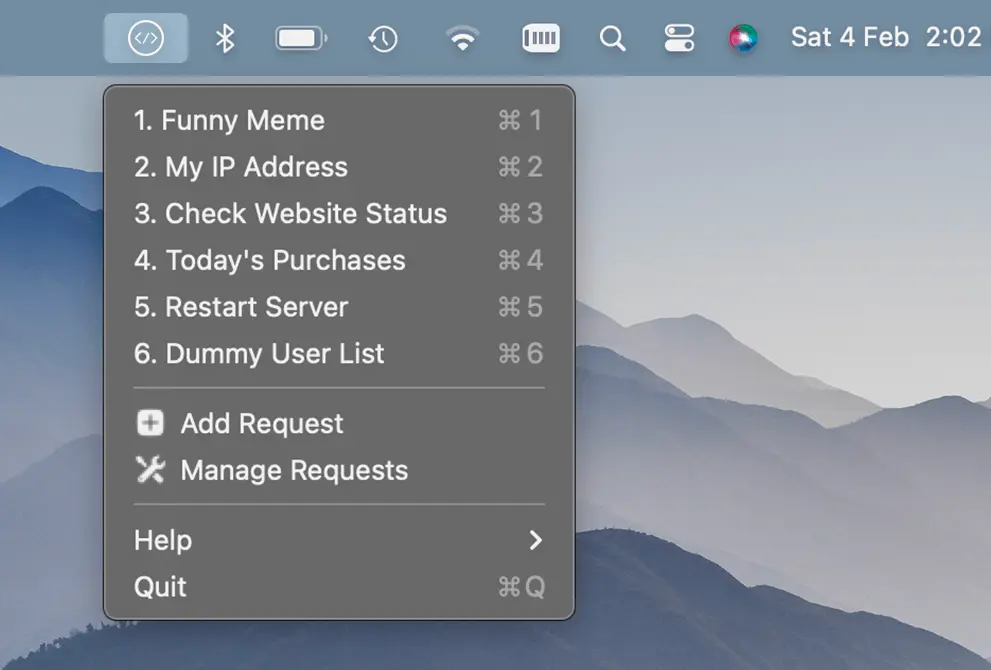Click the date and time in the menu bar
This screenshot has height=670, width=991.
[x=884, y=37]
